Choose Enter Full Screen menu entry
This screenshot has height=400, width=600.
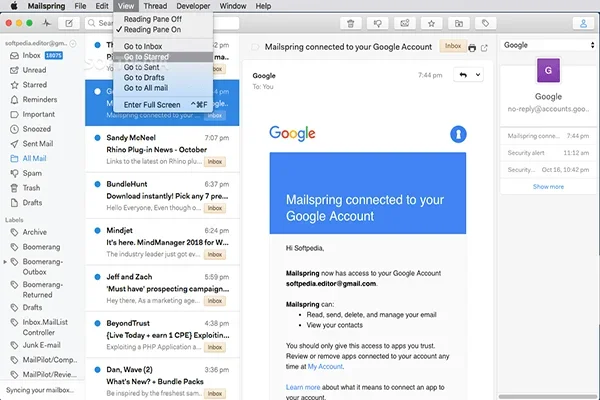pyautogui.click(x=163, y=104)
